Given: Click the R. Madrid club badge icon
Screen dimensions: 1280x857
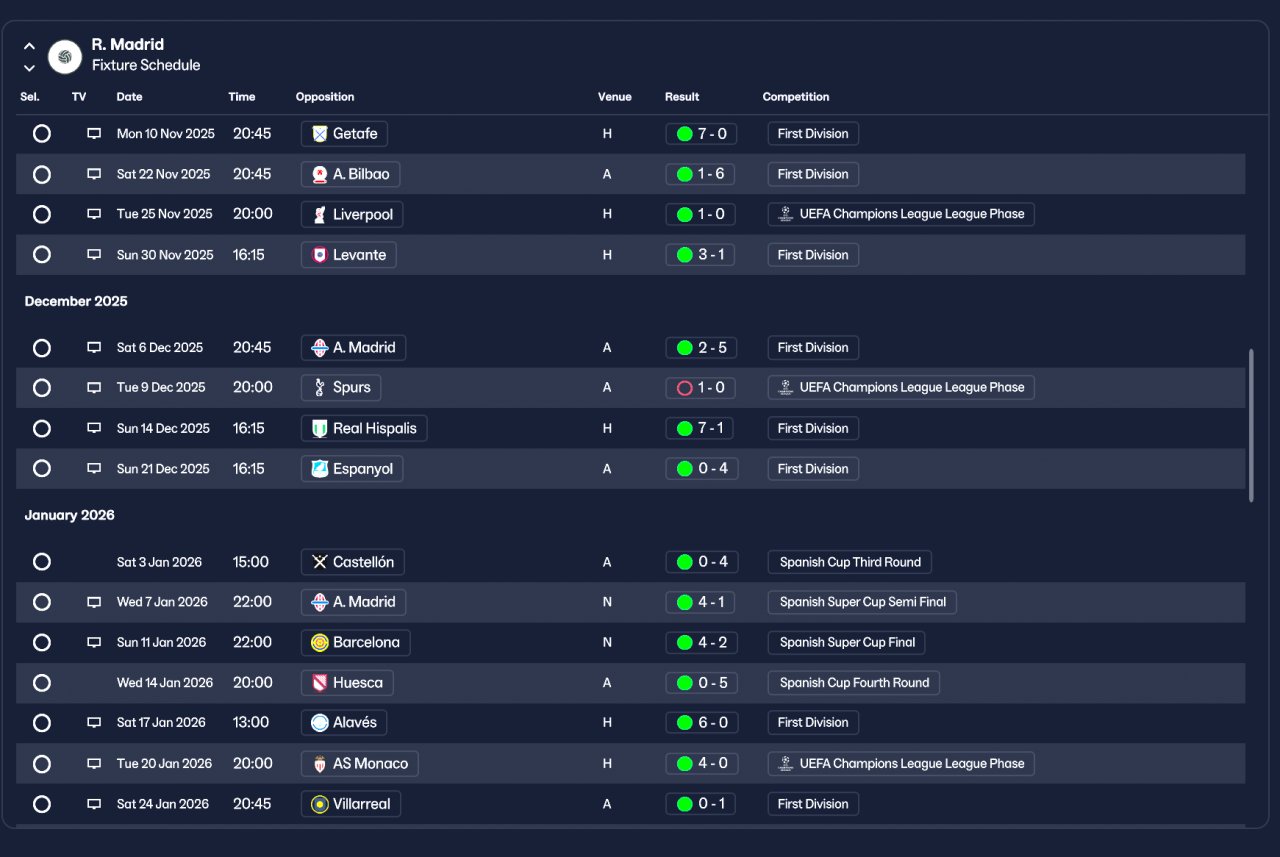Looking at the screenshot, I should click(x=65, y=57).
